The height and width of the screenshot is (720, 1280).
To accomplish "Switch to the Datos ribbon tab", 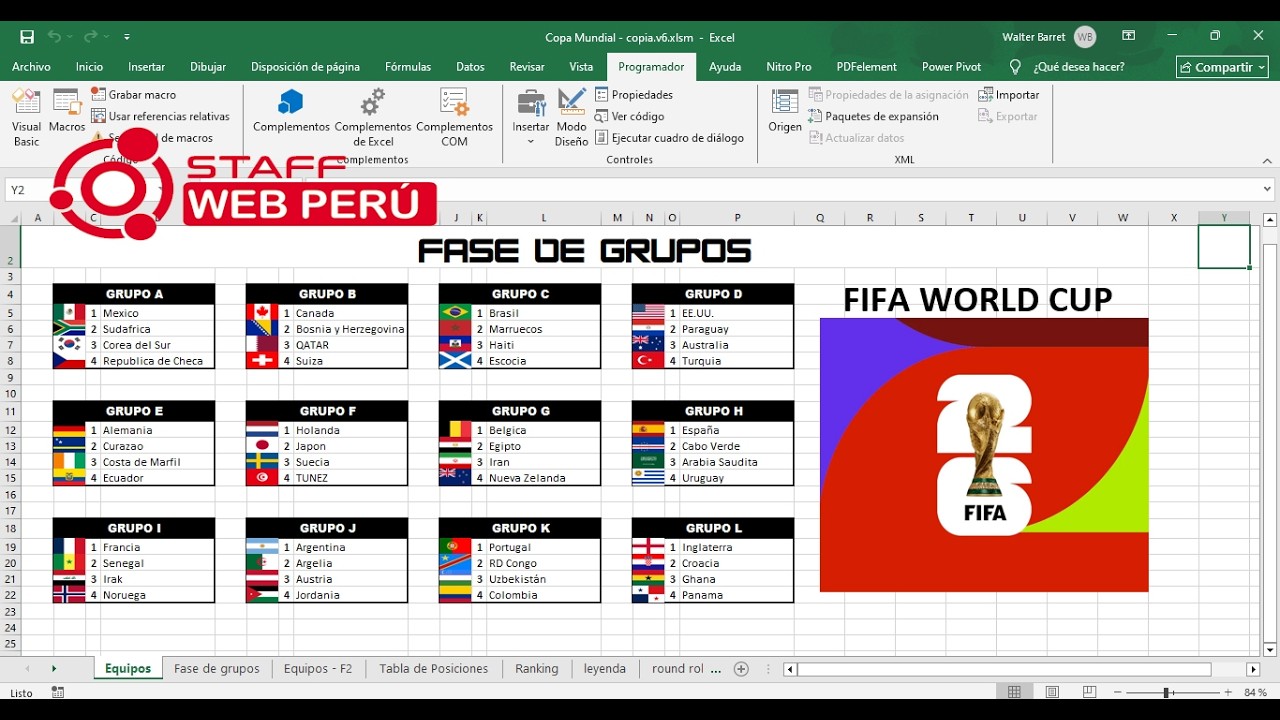I will [x=470, y=67].
